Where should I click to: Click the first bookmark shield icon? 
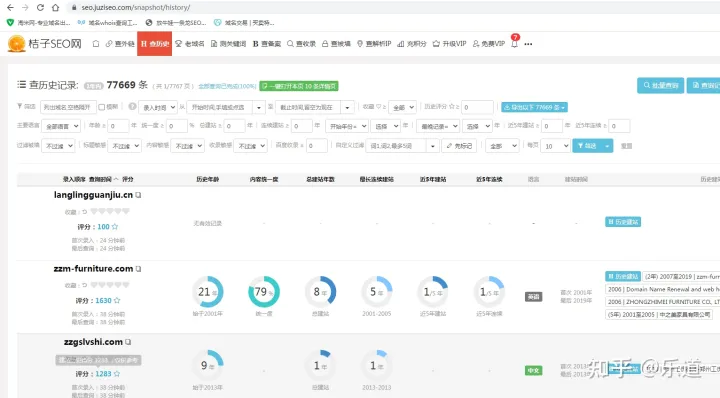10,22
